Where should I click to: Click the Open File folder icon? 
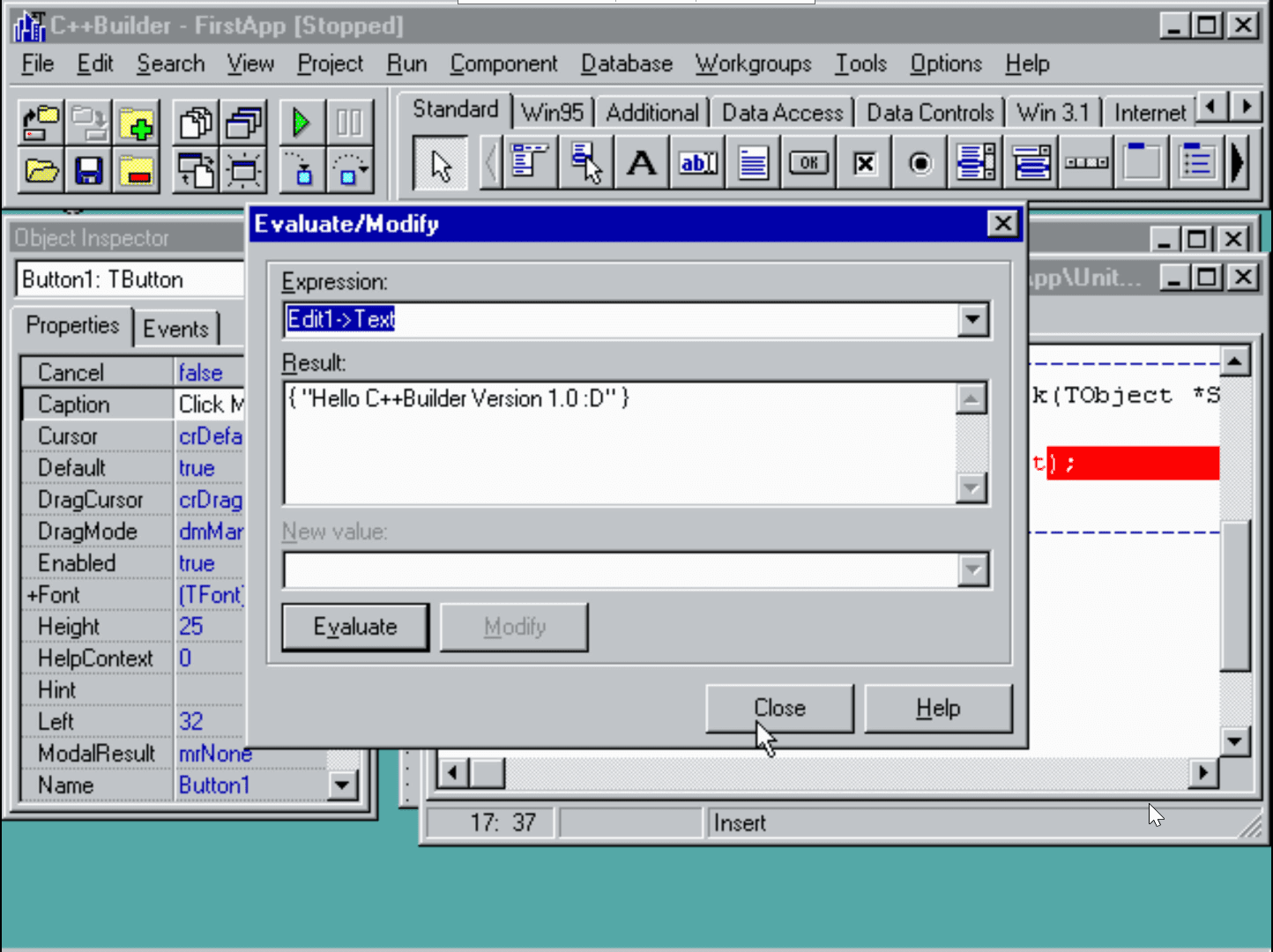point(41,169)
